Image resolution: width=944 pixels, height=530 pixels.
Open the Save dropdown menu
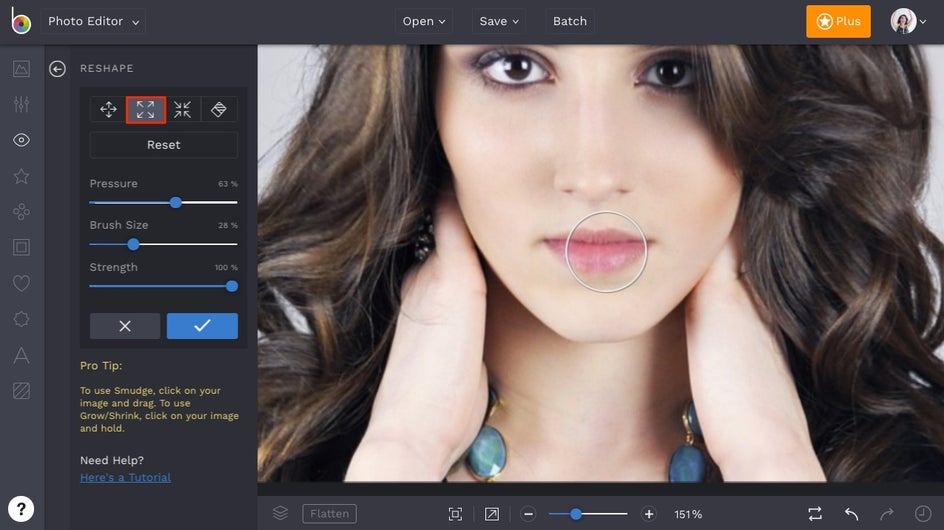[499, 21]
